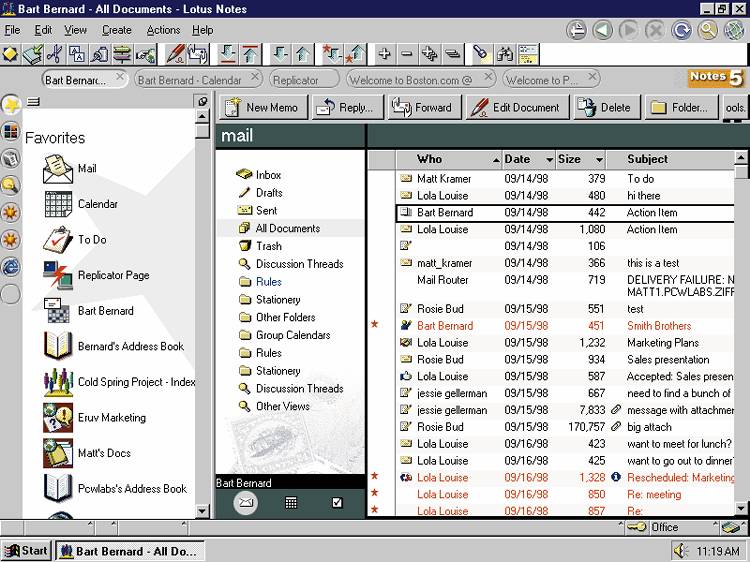Viewport: 750px width, 562px height.
Task: Open the Matt's Docs database icon
Action: [58, 453]
